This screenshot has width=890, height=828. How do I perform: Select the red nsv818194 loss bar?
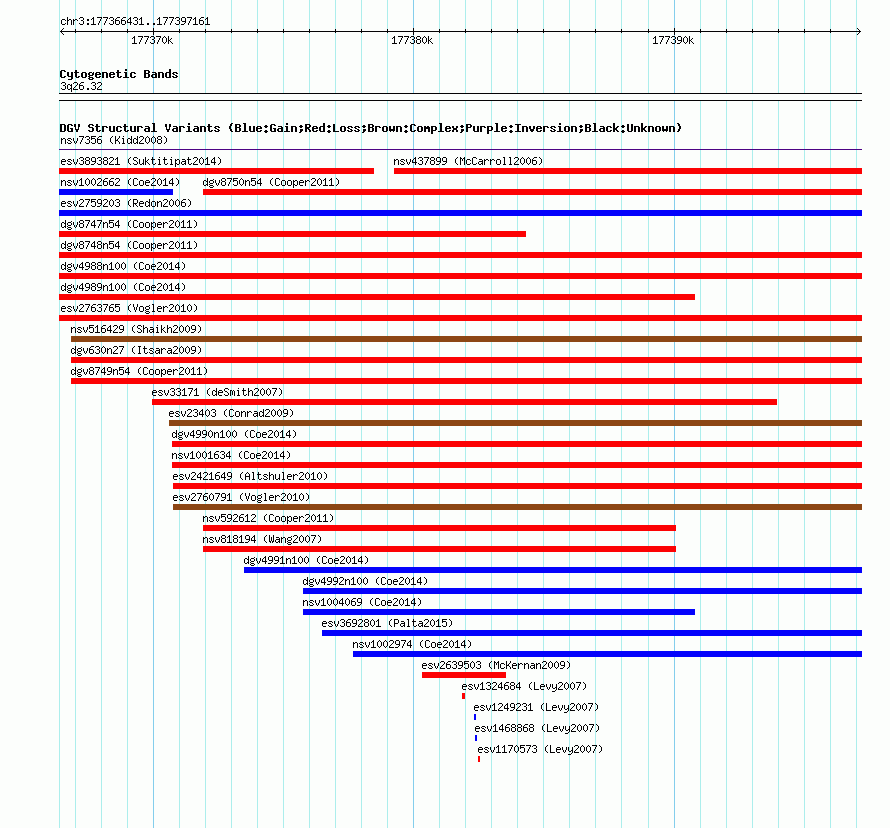click(439, 549)
